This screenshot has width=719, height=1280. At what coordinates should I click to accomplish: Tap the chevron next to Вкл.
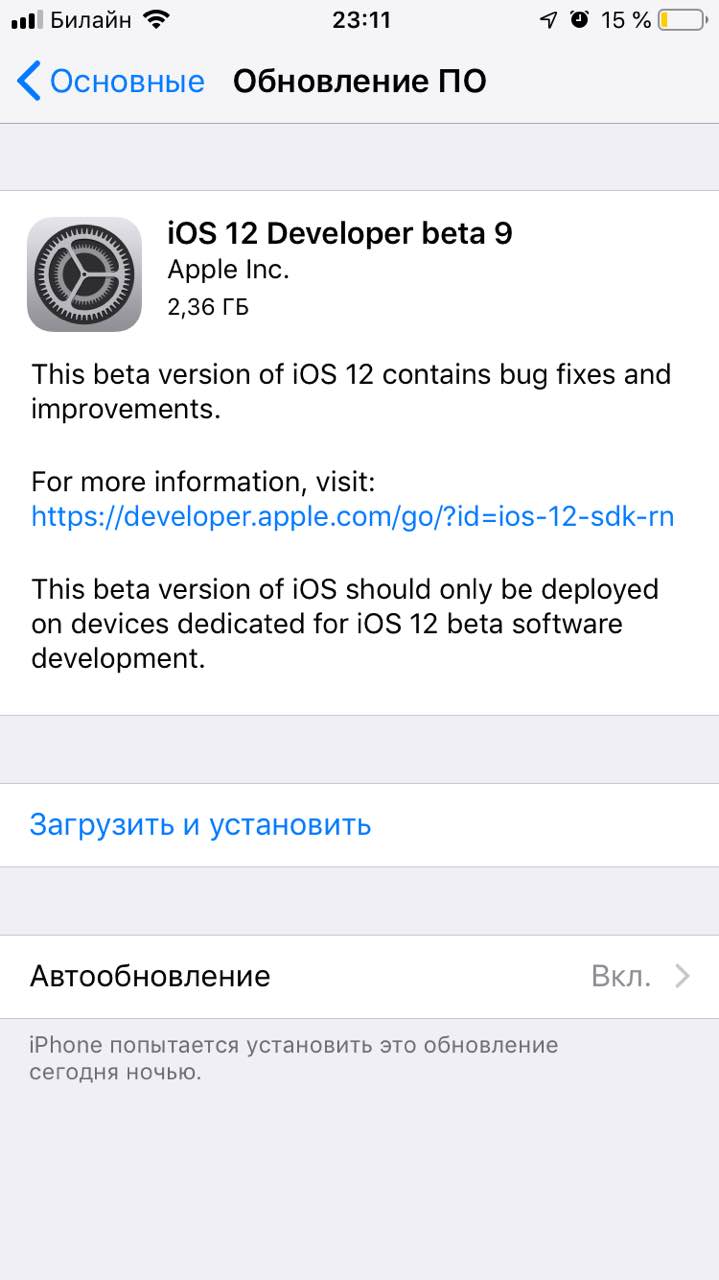pos(683,976)
